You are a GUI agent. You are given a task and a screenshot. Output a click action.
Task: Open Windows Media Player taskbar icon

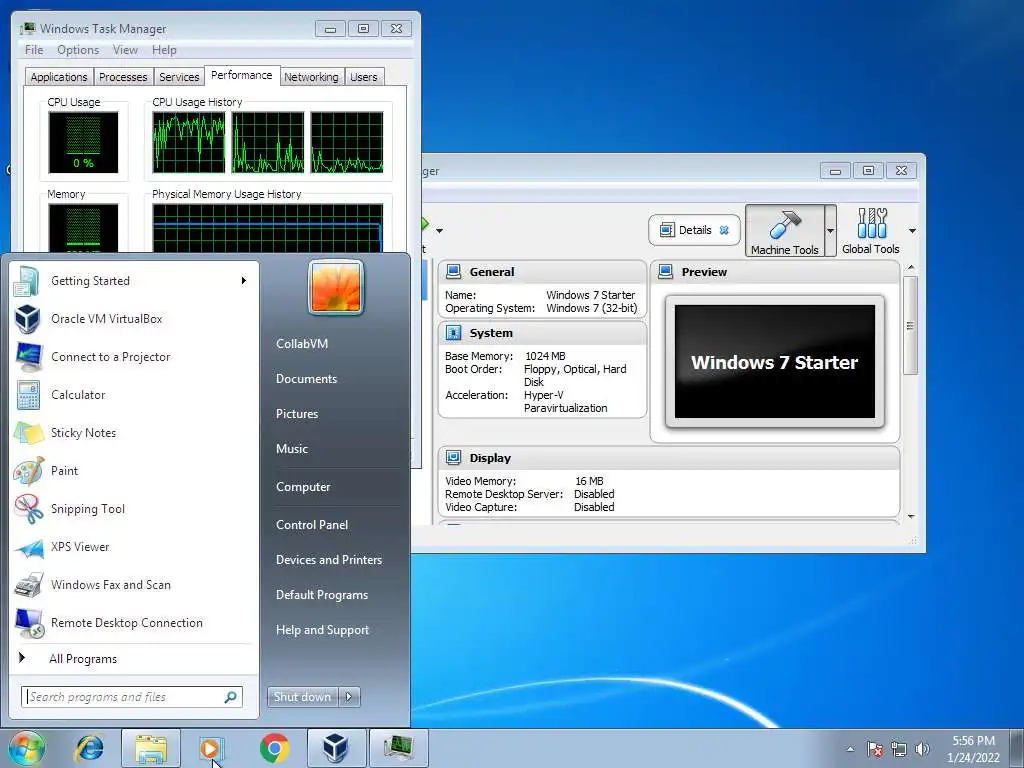tap(210, 748)
